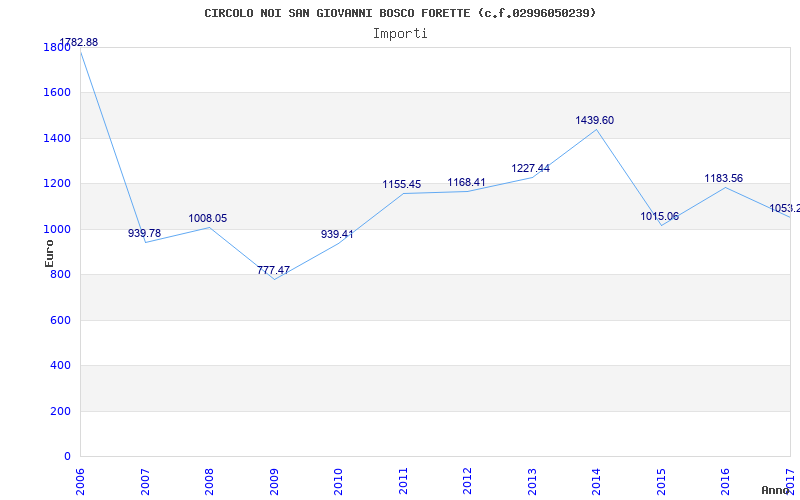800x500 pixels.
Task: Click the Importi subtitle
Action: point(400,34)
